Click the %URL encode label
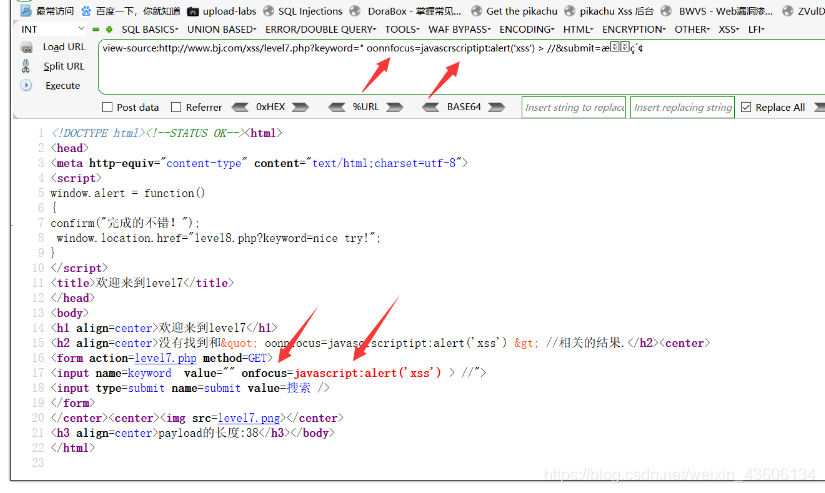 [366, 107]
